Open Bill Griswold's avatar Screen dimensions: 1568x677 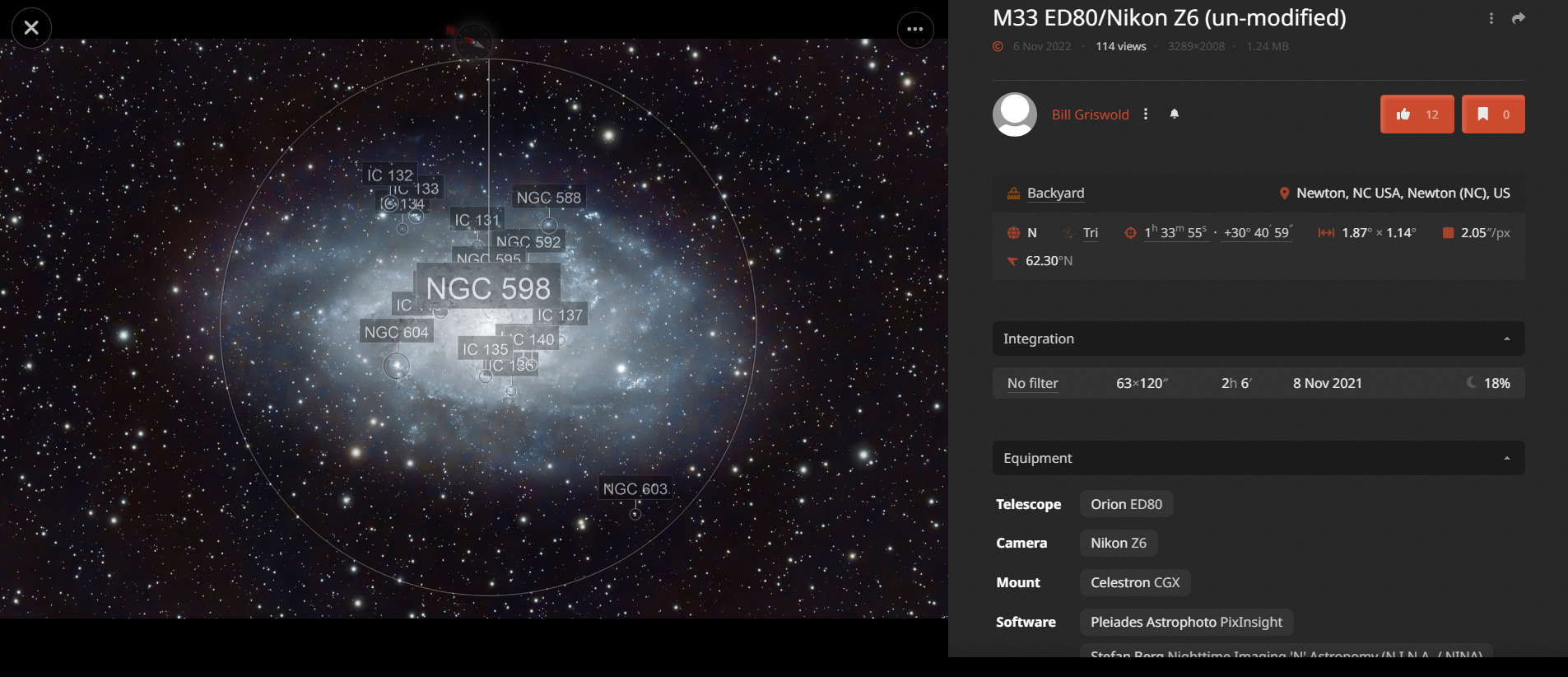[x=1015, y=114]
